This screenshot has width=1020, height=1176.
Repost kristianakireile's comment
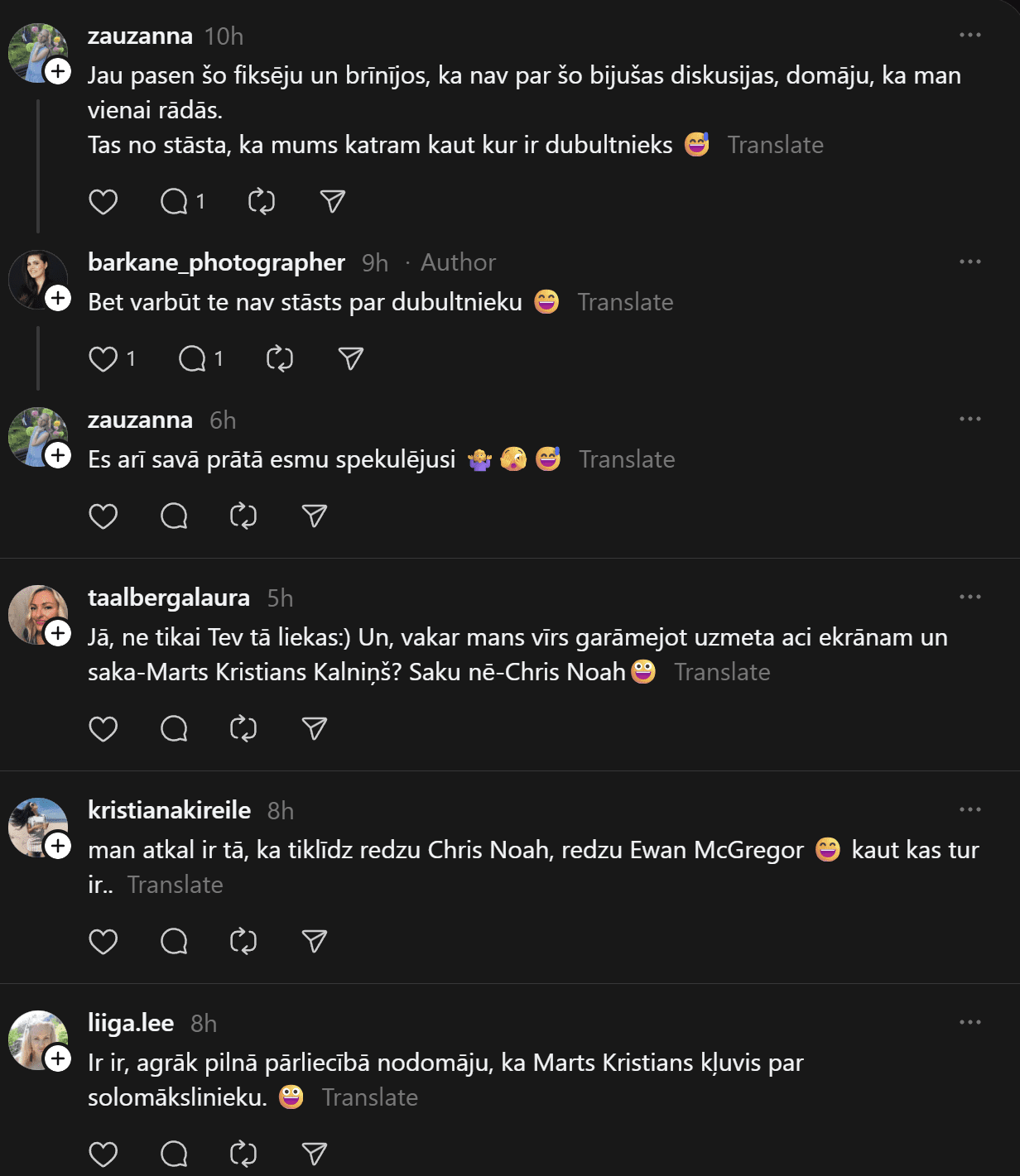click(243, 942)
